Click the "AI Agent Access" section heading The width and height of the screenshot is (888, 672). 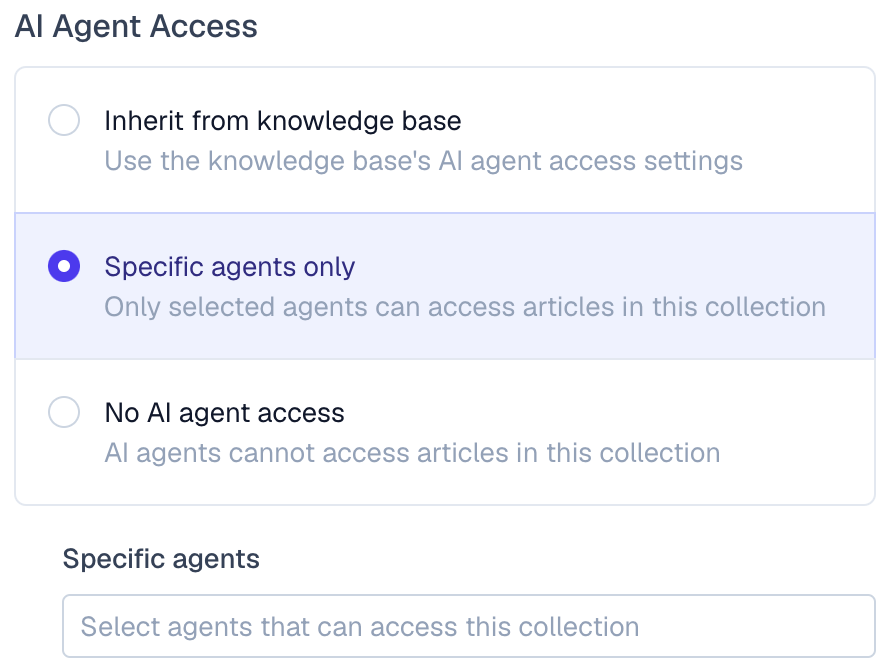[x=136, y=27]
